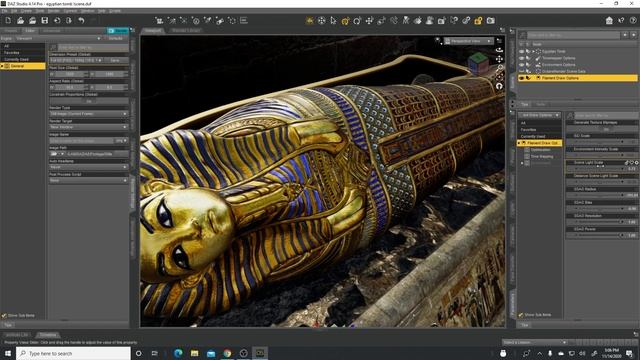The height and width of the screenshot is (360, 640).
Task: Click the camera icon at toolbar end
Action: 491,20
